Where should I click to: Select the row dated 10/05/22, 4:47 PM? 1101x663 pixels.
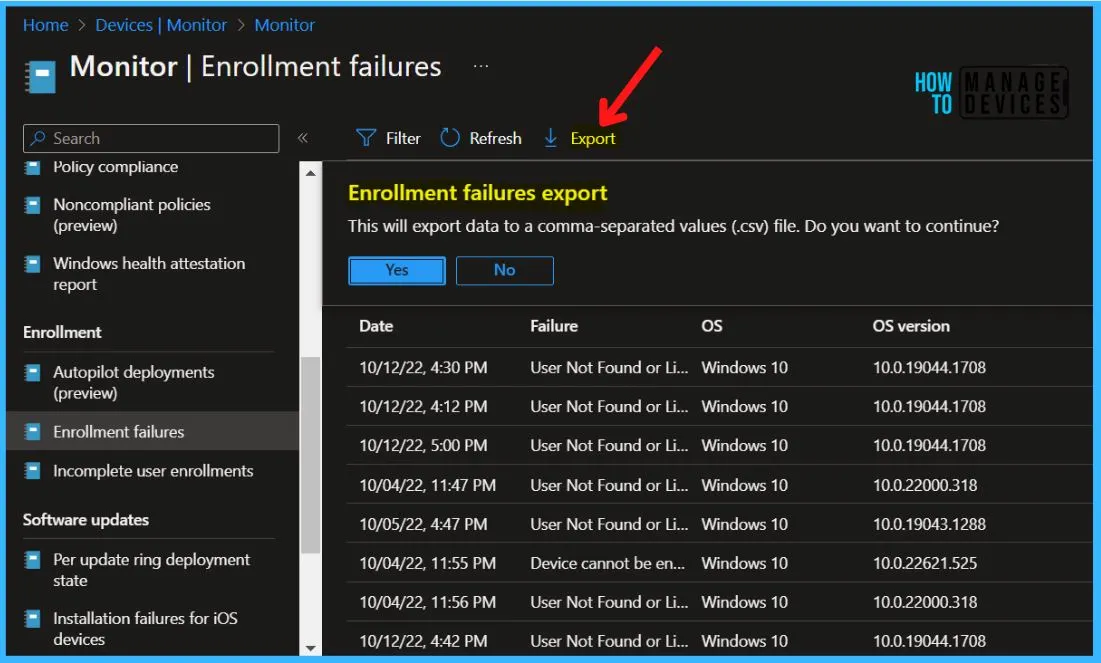click(x=719, y=524)
